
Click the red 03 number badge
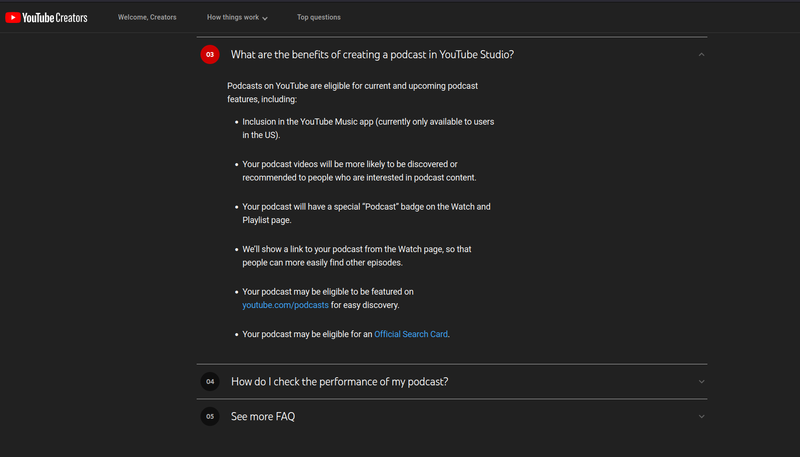point(210,54)
